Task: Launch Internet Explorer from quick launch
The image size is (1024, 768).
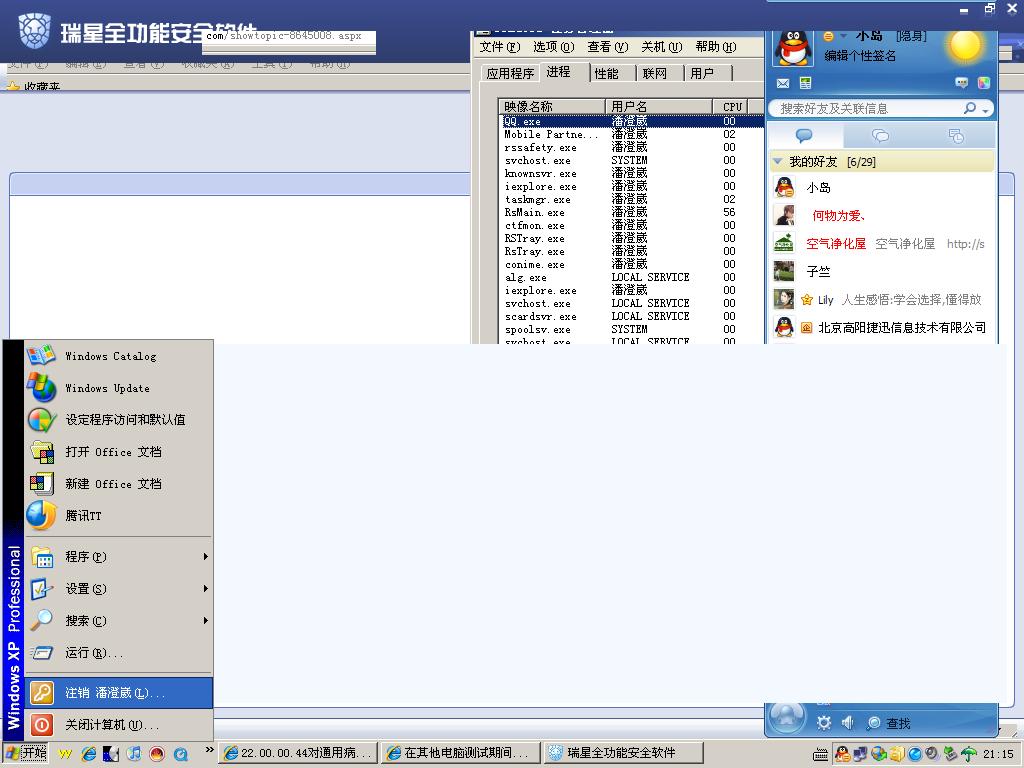Action: pyautogui.click(x=89, y=754)
